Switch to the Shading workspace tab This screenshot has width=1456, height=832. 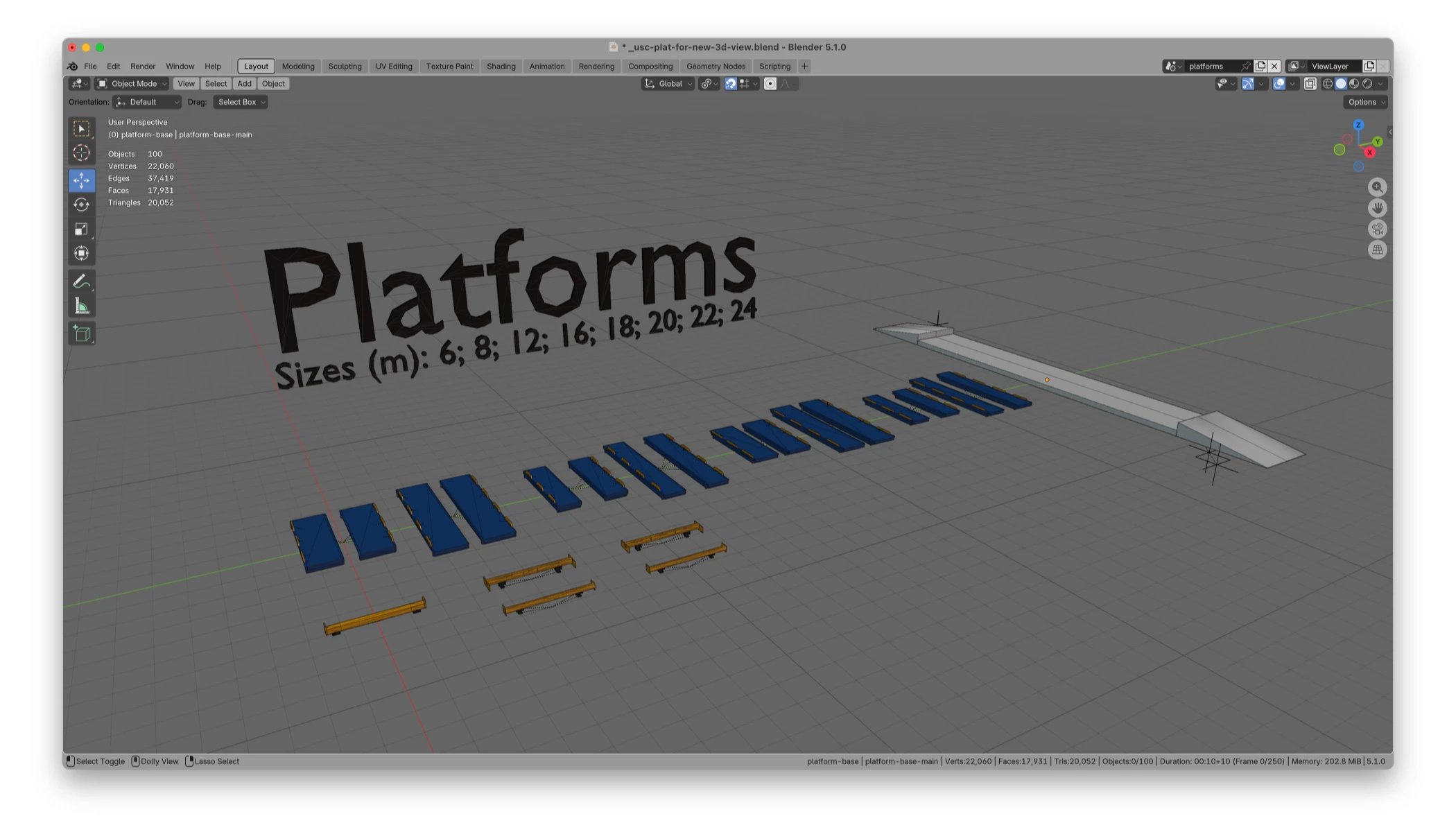[x=501, y=67]
